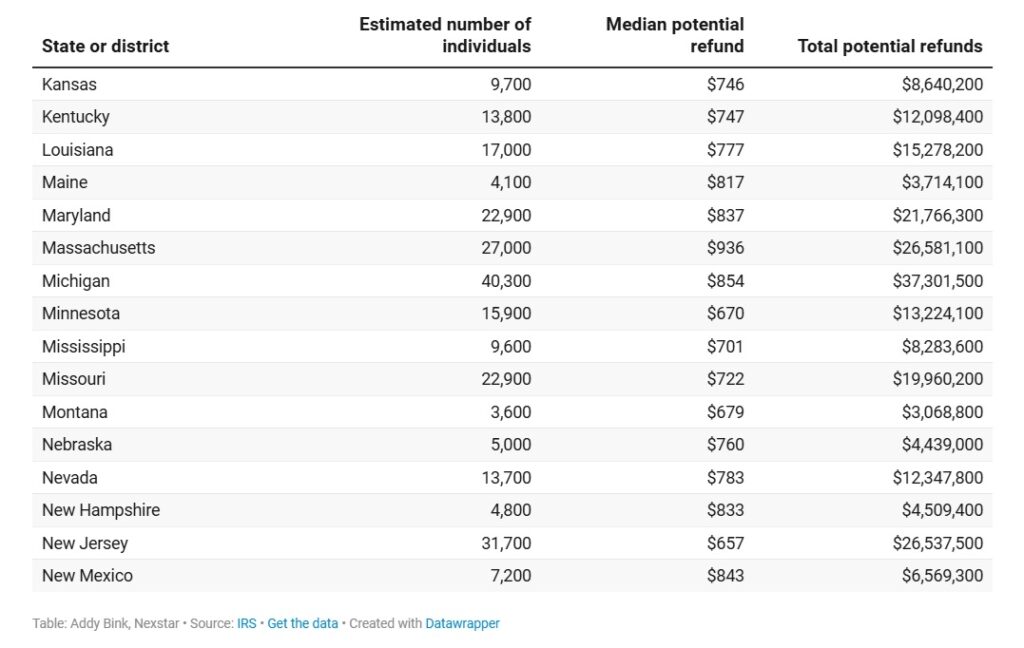Select the New Mexico row label
Screen dimensions: 1024x648
coord(87,576)
